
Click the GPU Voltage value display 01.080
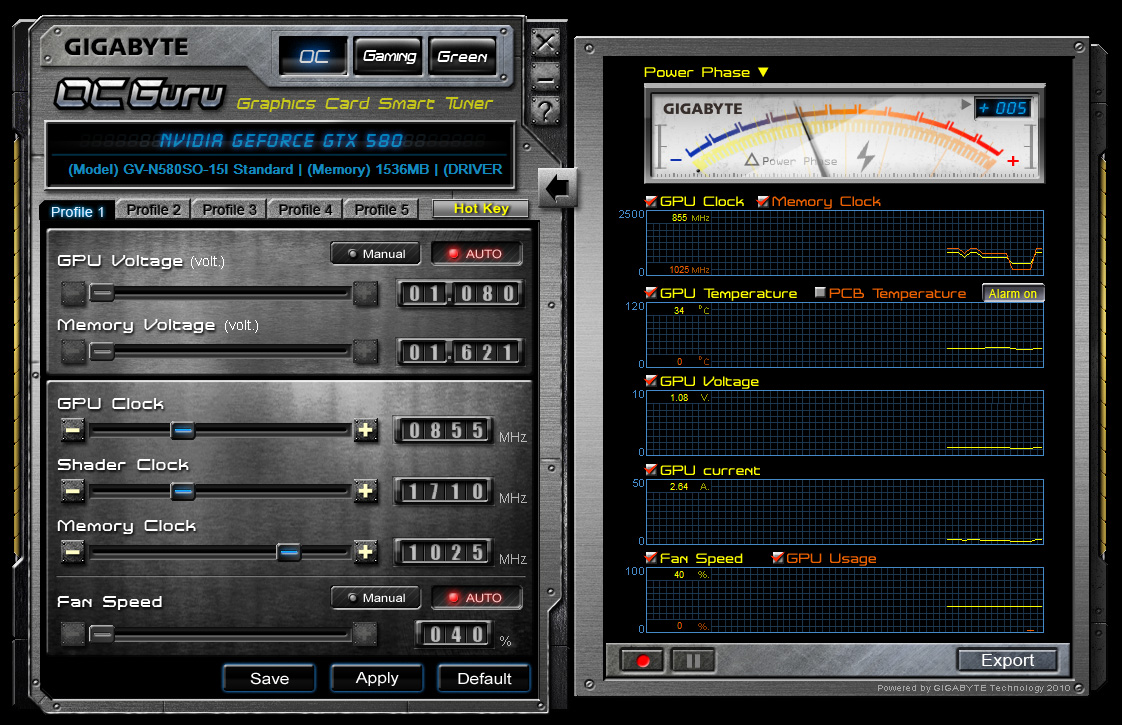pyautogui.click(x=460, y=293)
